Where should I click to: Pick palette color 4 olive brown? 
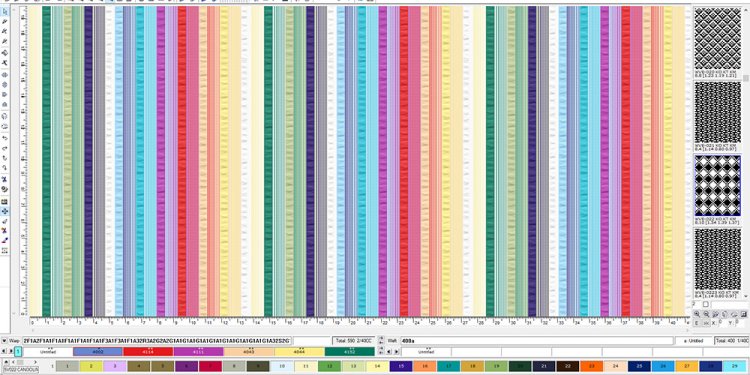139,366
